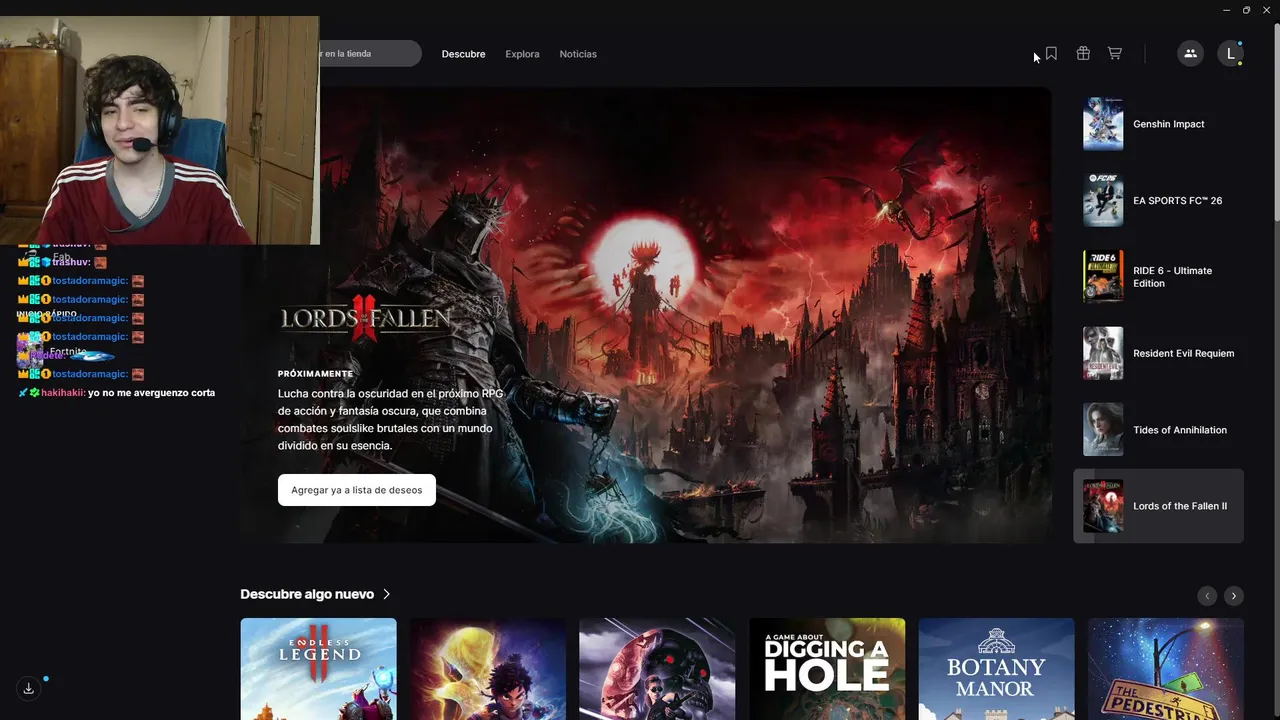Open the wishlist bookmark icon

point(1051,53)
